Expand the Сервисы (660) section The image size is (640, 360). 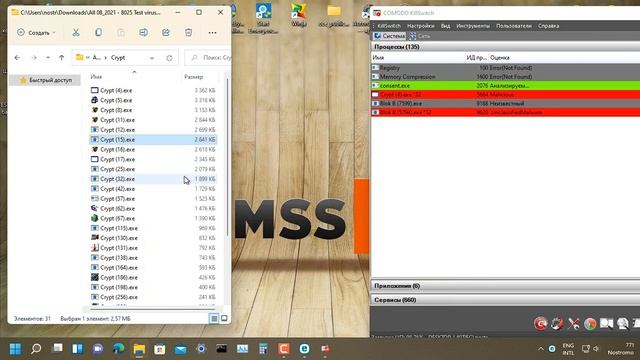pyautogui.click(x=505, y=300)
